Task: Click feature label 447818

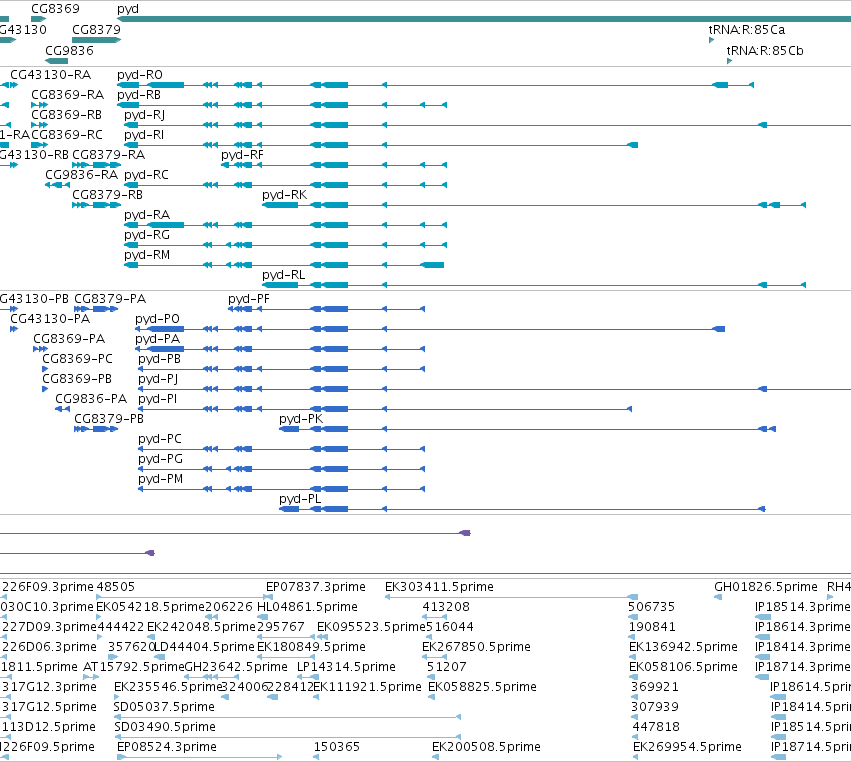Action: pyautogui.click(x=656, y=726)
